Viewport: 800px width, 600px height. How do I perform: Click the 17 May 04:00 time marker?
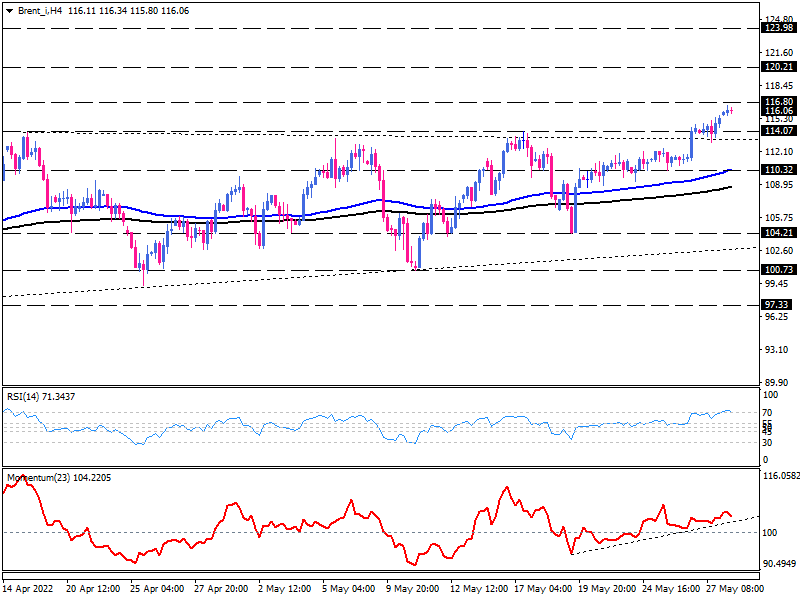(540, 591)
